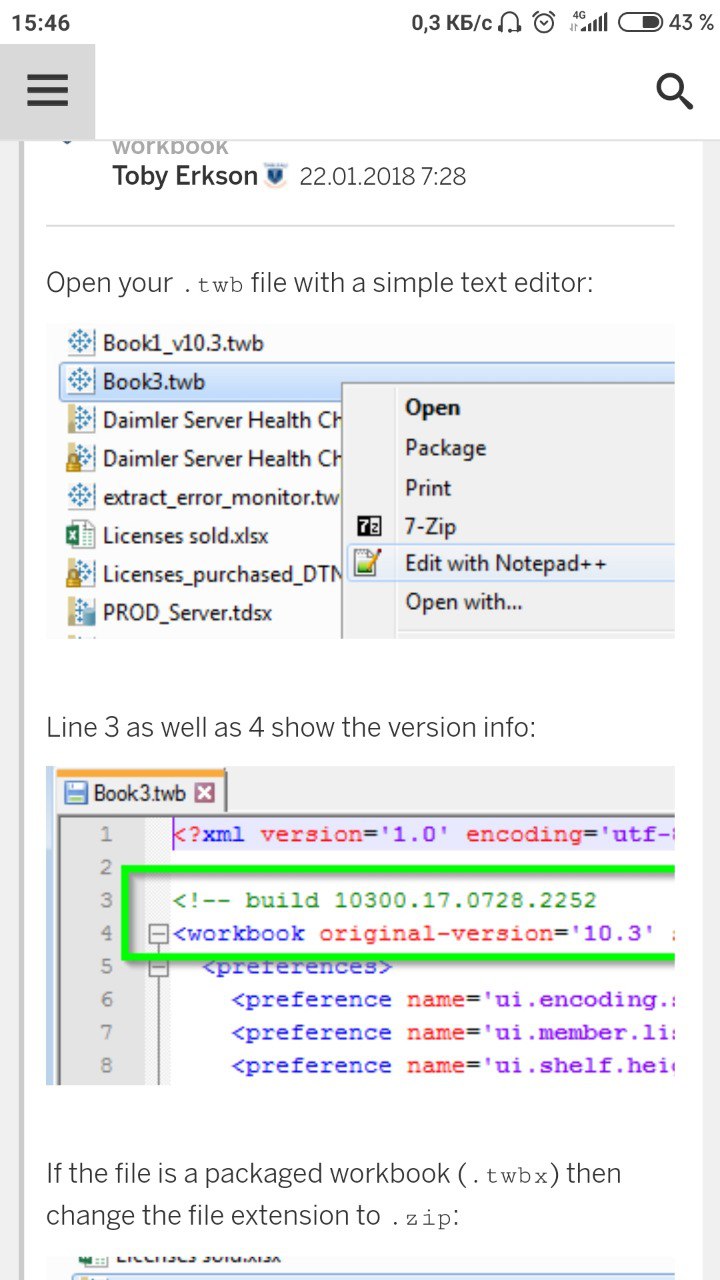This screenshot has width=720, height=1280.
Task: Tap the 'If the file is a packaged workbook' paragraph
Action: coord(334,1194)
